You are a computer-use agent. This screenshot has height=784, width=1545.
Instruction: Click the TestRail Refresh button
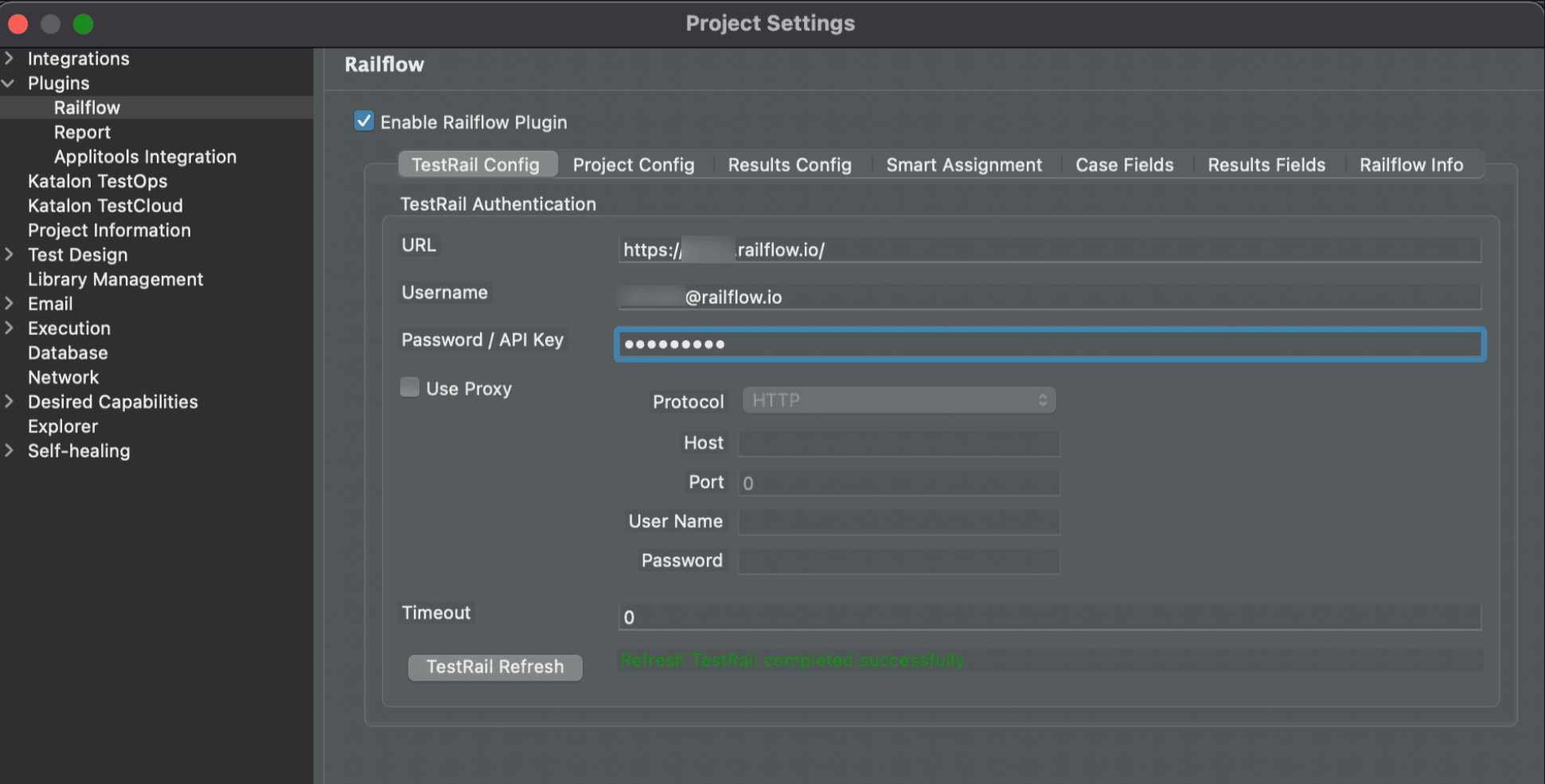coord(495,667)
